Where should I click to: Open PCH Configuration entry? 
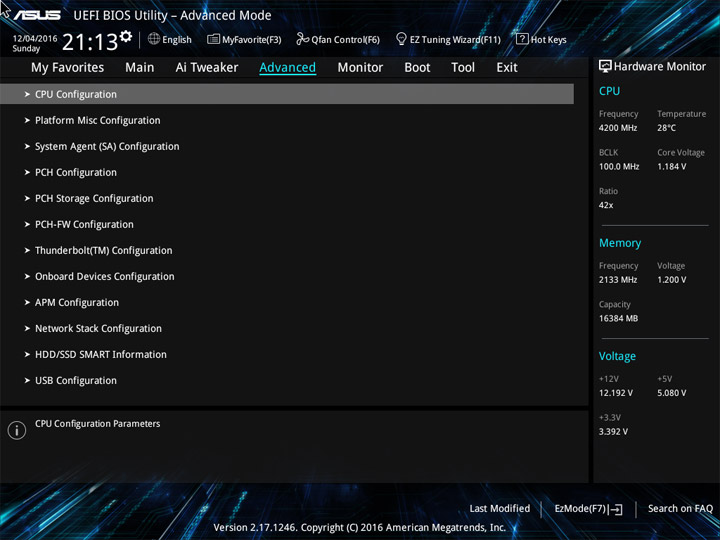click(x=76, y=172)
